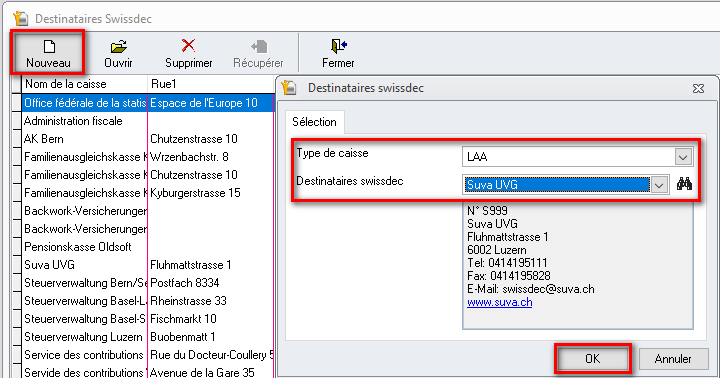Switch to the Sélection tab
Image resolution: width=720 pixels, height=378 pixels.
(315, 122)
